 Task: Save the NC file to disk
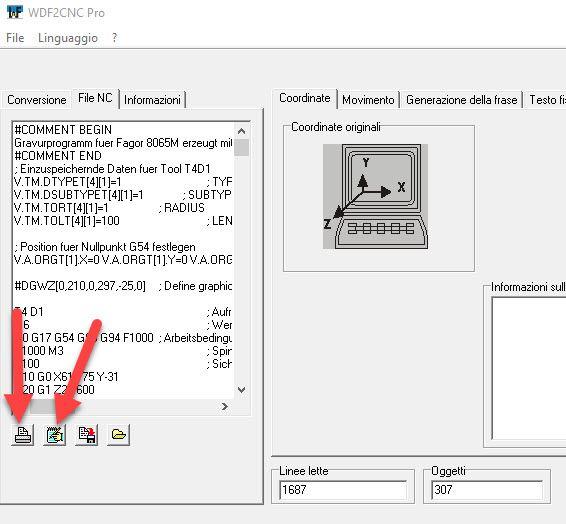(87, 435)
